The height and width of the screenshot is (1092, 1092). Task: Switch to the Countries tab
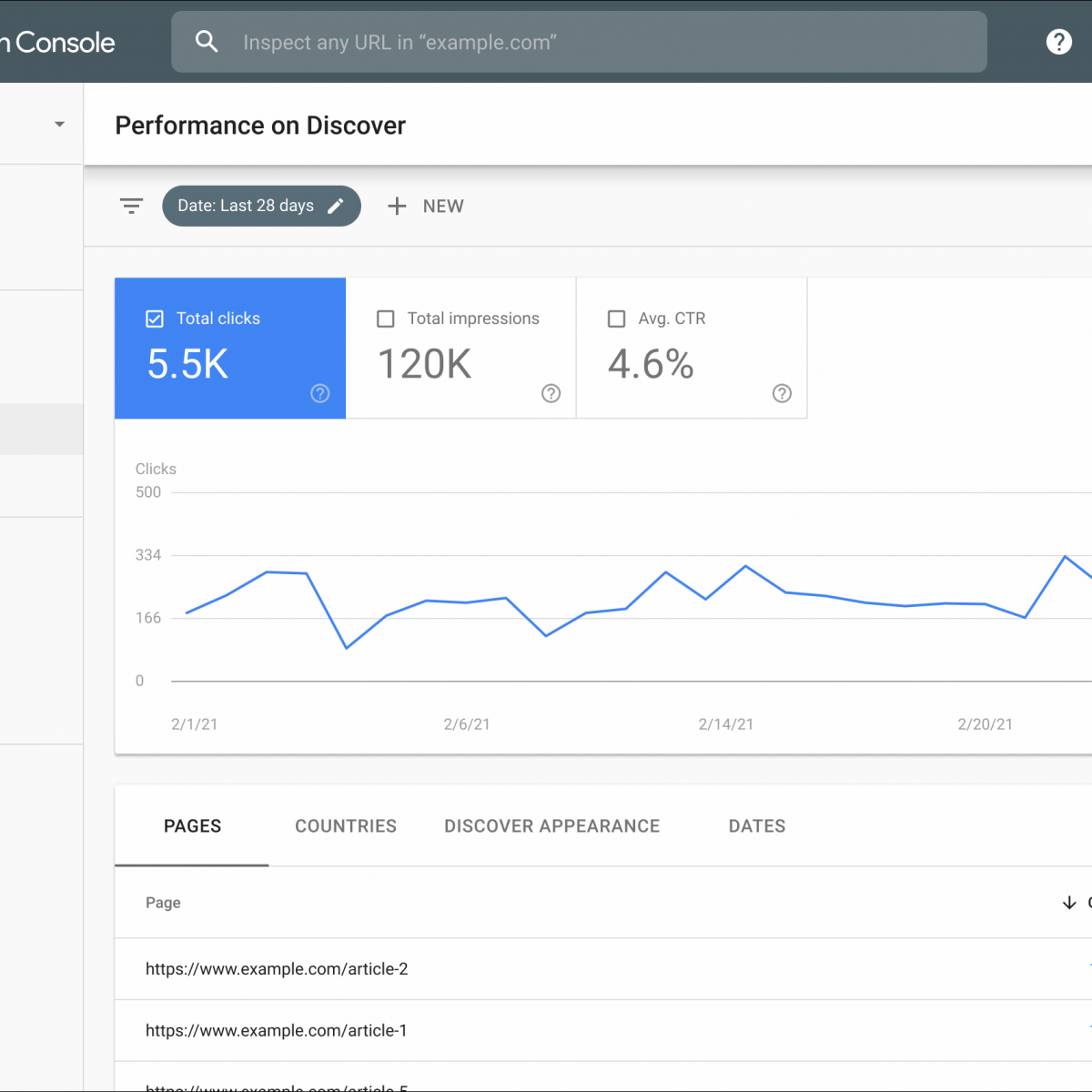[x=346, y=826]
